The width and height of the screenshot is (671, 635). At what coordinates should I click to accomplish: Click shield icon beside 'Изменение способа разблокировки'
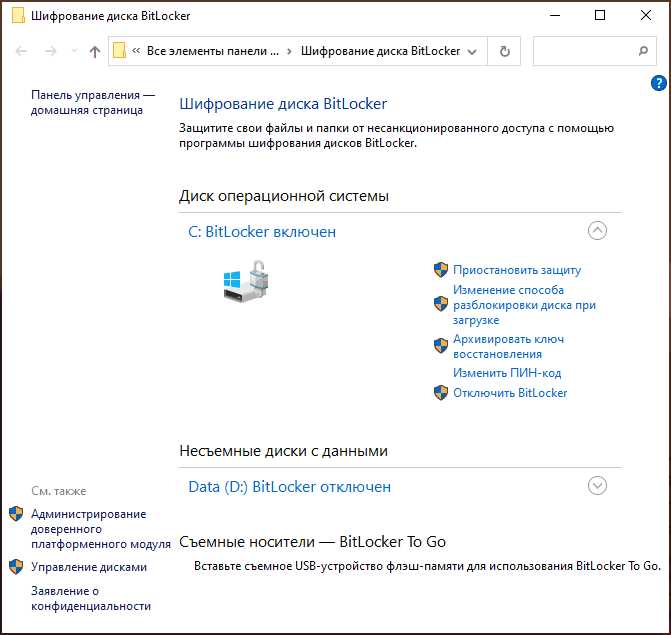(x=441, y=304)
